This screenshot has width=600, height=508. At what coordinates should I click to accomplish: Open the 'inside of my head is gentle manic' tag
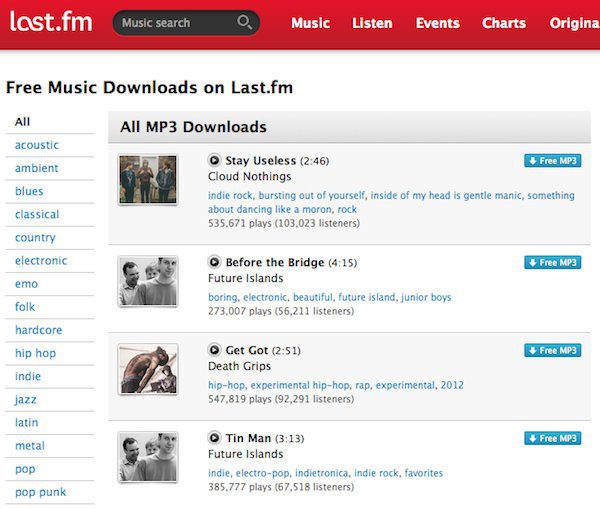tap(446, 195)
